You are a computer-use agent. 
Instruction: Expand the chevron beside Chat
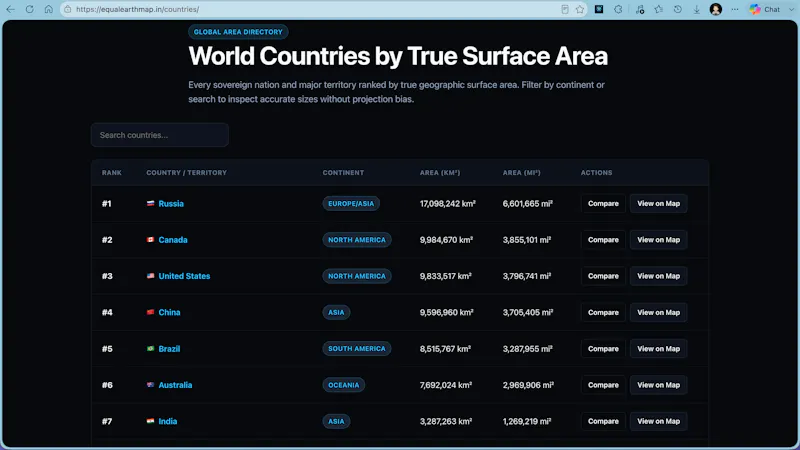pyautogui.click(x=791, y=9)
